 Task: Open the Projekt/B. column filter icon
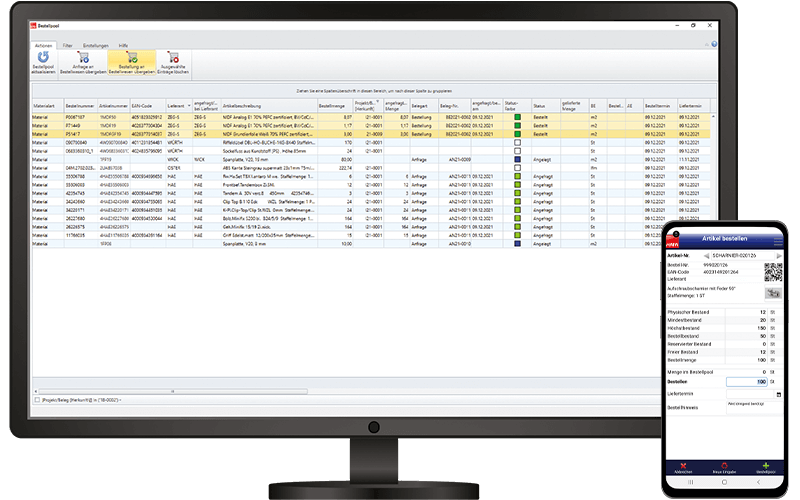pyautogui.click(x=378, y=102)
